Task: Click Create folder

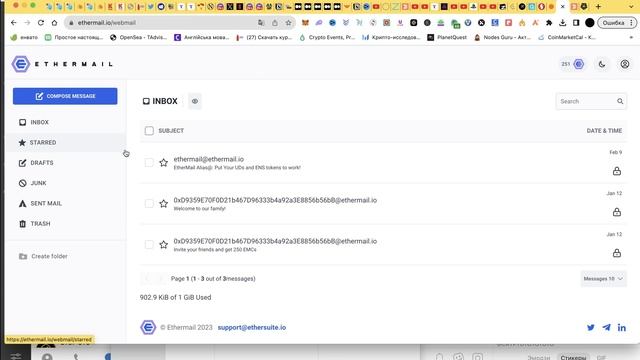Action: 43,256
